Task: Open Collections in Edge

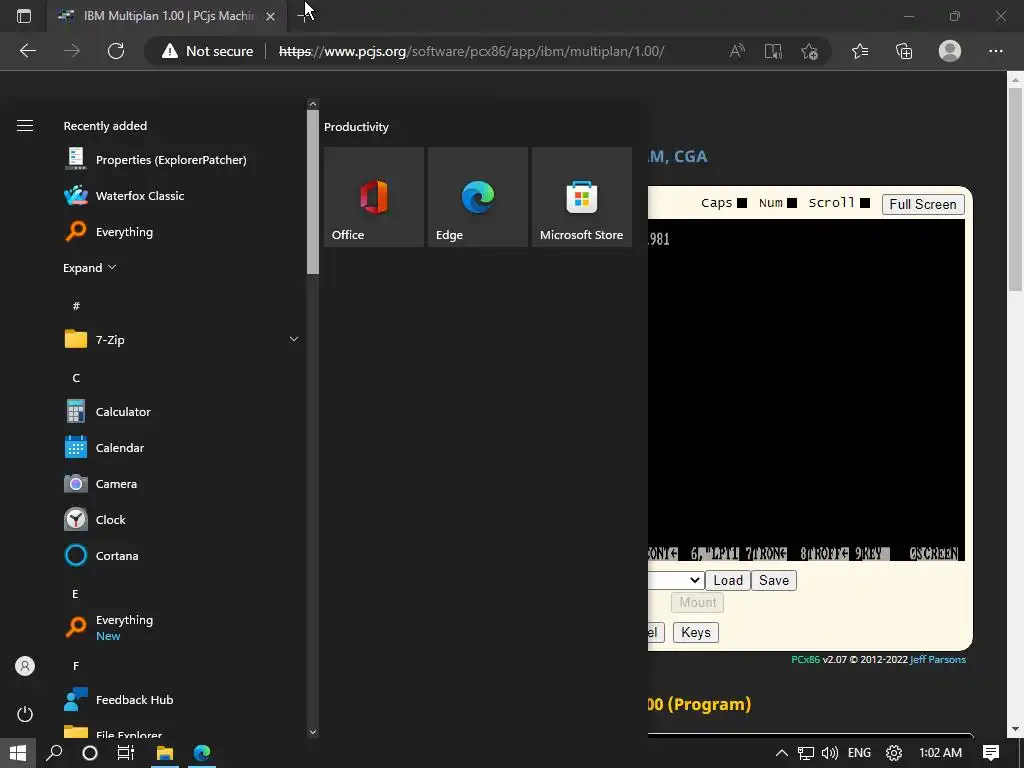Action: (904, 51)
